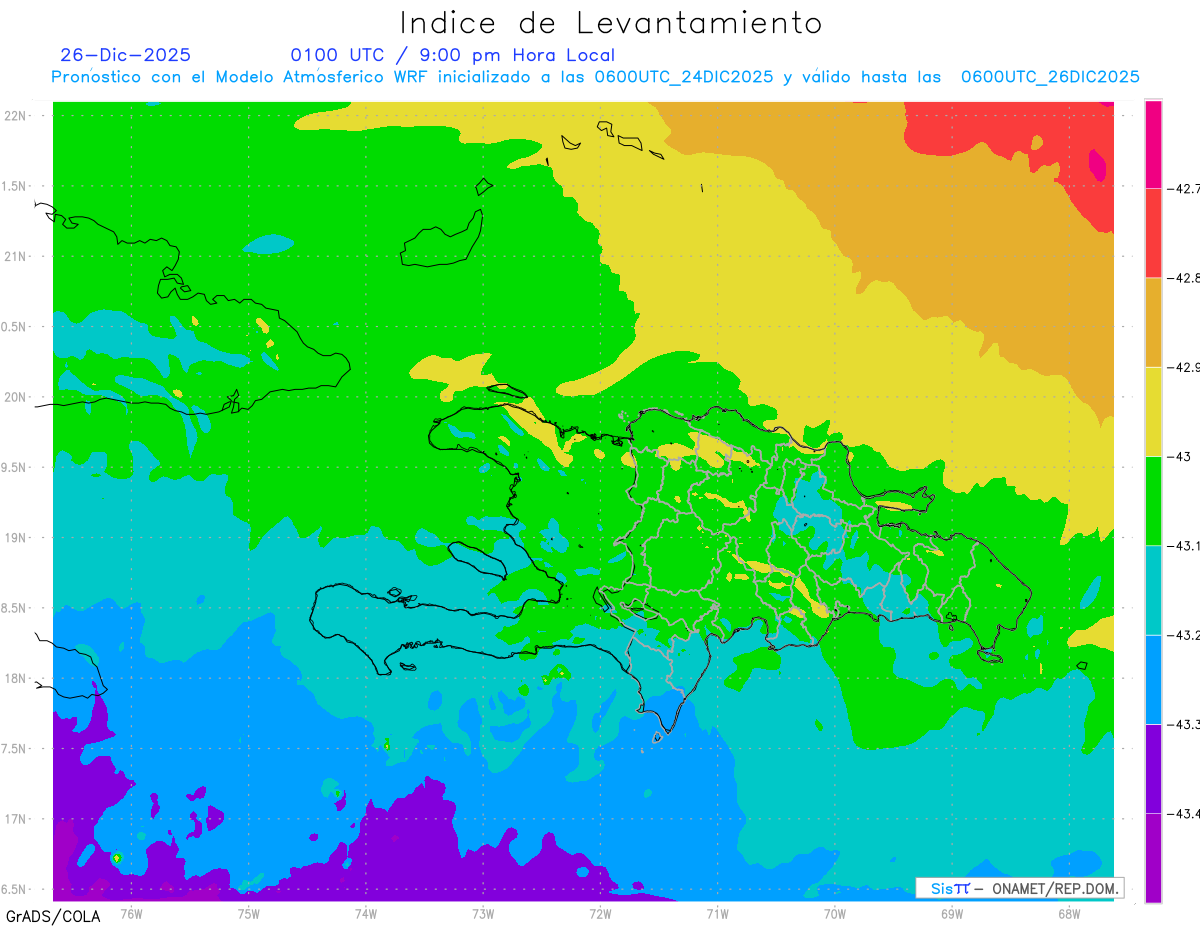Viewport: 1200px width, 927px height.
Task: Click colorbar label '-43.1'
Action: pos(1184,545)
